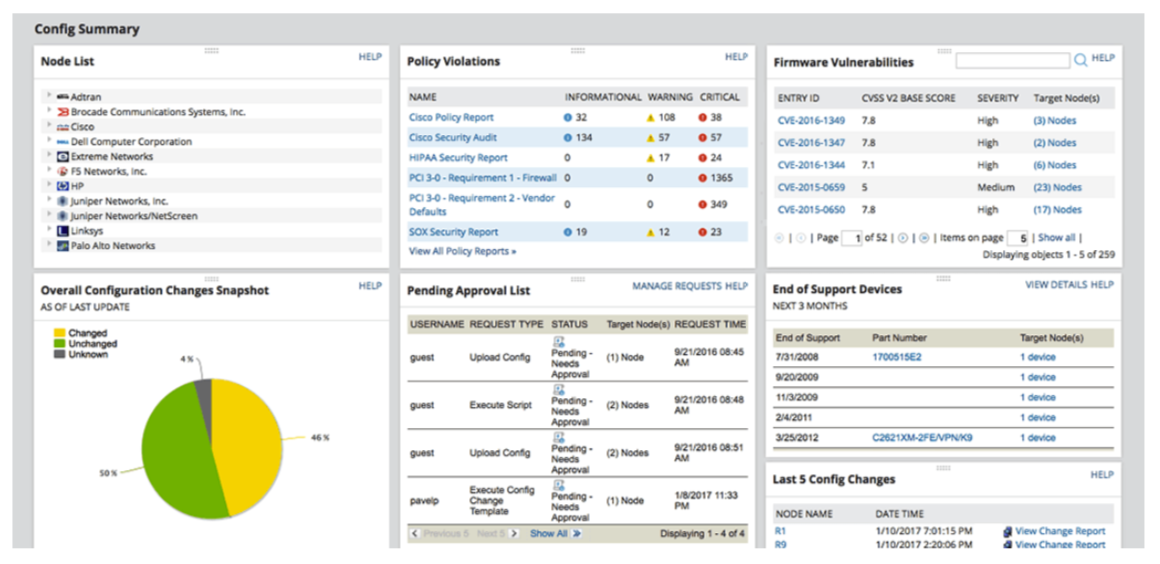
Task: Click the Firmware Vulnerabilities search field
Action: pos(1011,61)
